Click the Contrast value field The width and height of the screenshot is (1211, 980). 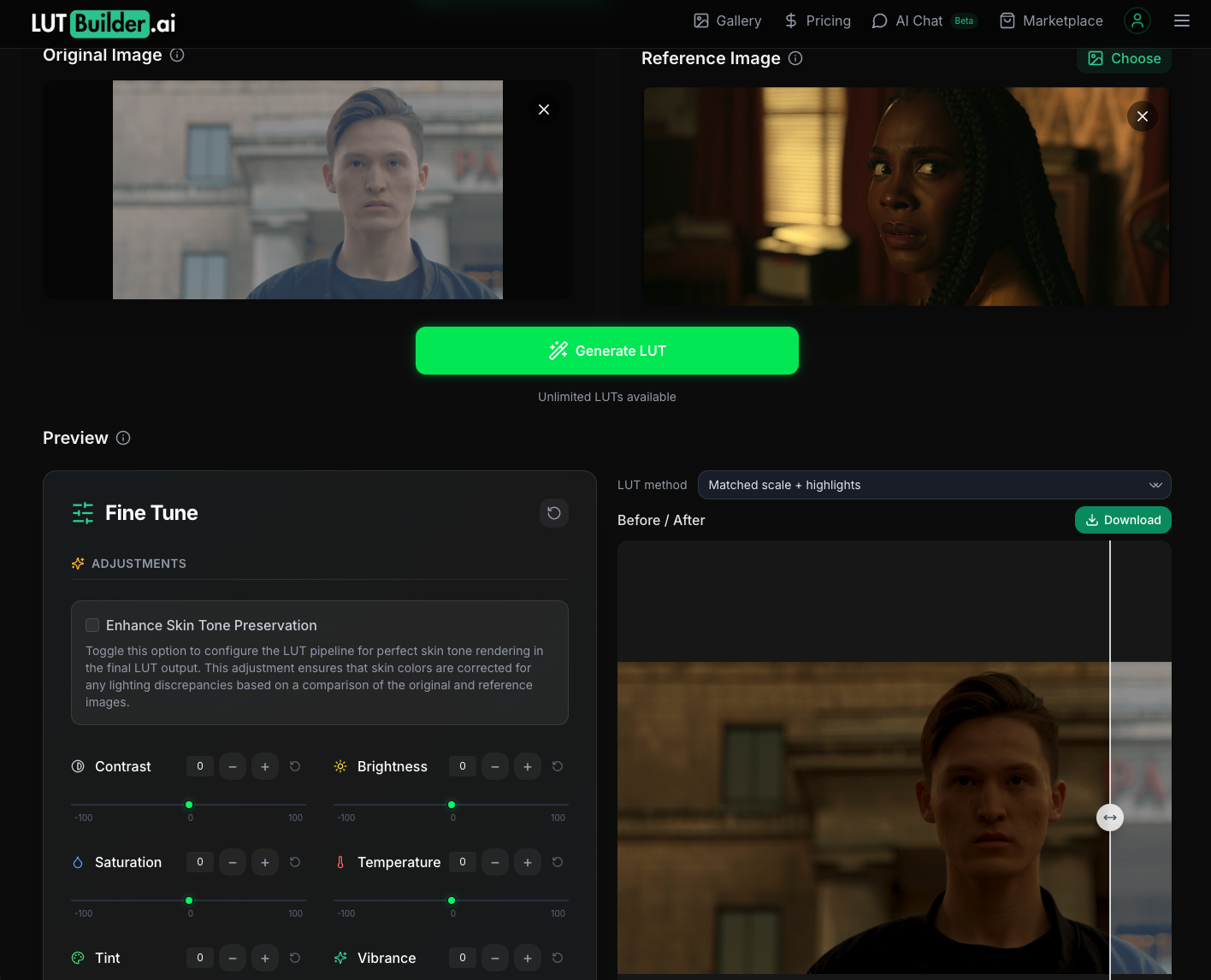pyautogui.click(x=200, y=766)
